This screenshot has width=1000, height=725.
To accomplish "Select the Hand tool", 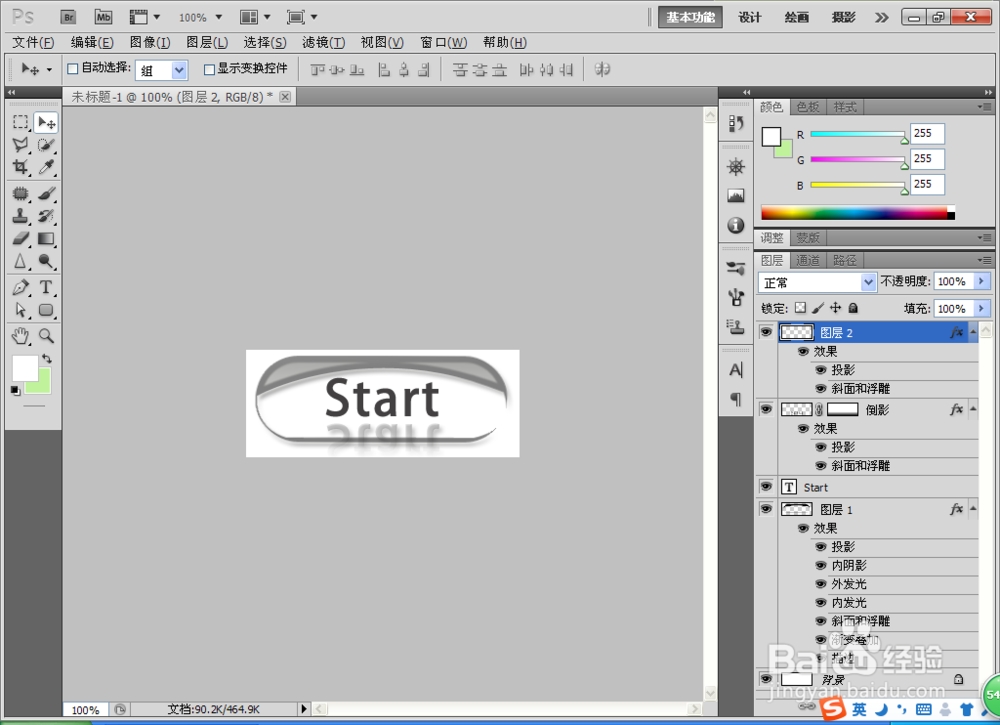I will 20,335.
